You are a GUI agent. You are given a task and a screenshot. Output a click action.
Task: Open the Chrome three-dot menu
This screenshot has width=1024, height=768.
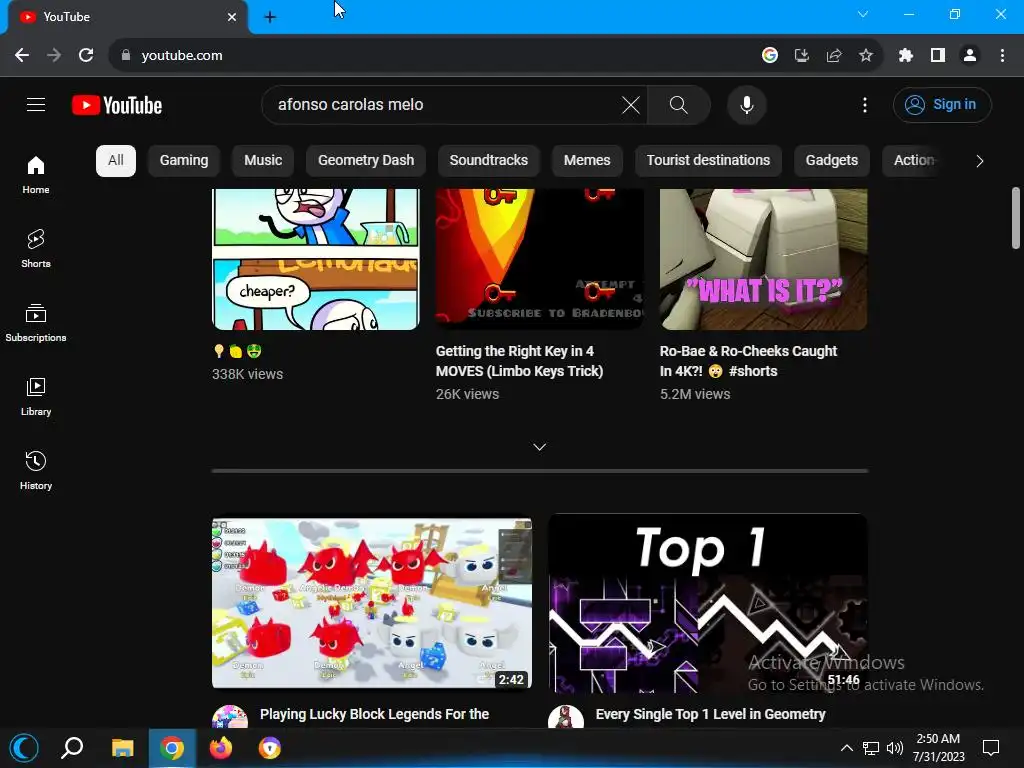[x=1002, y=56]
